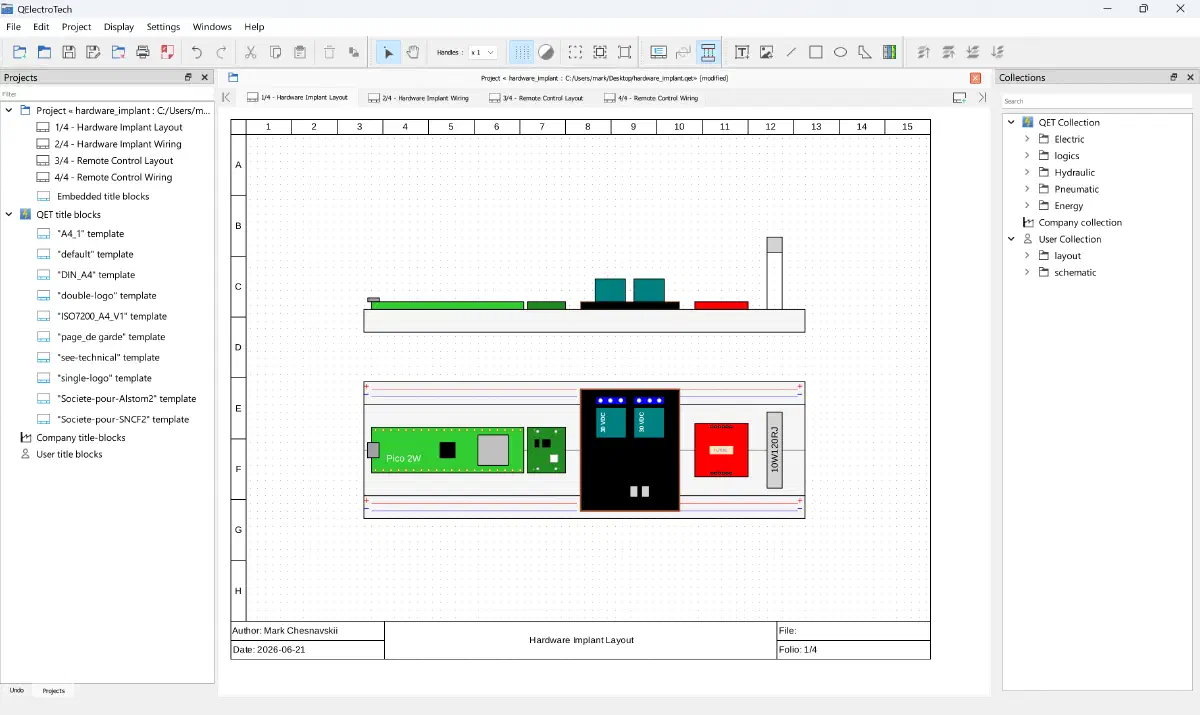Expand the schematic user collection folder
This screenshot has height=715, width=1200.
tap(1027, 272)
